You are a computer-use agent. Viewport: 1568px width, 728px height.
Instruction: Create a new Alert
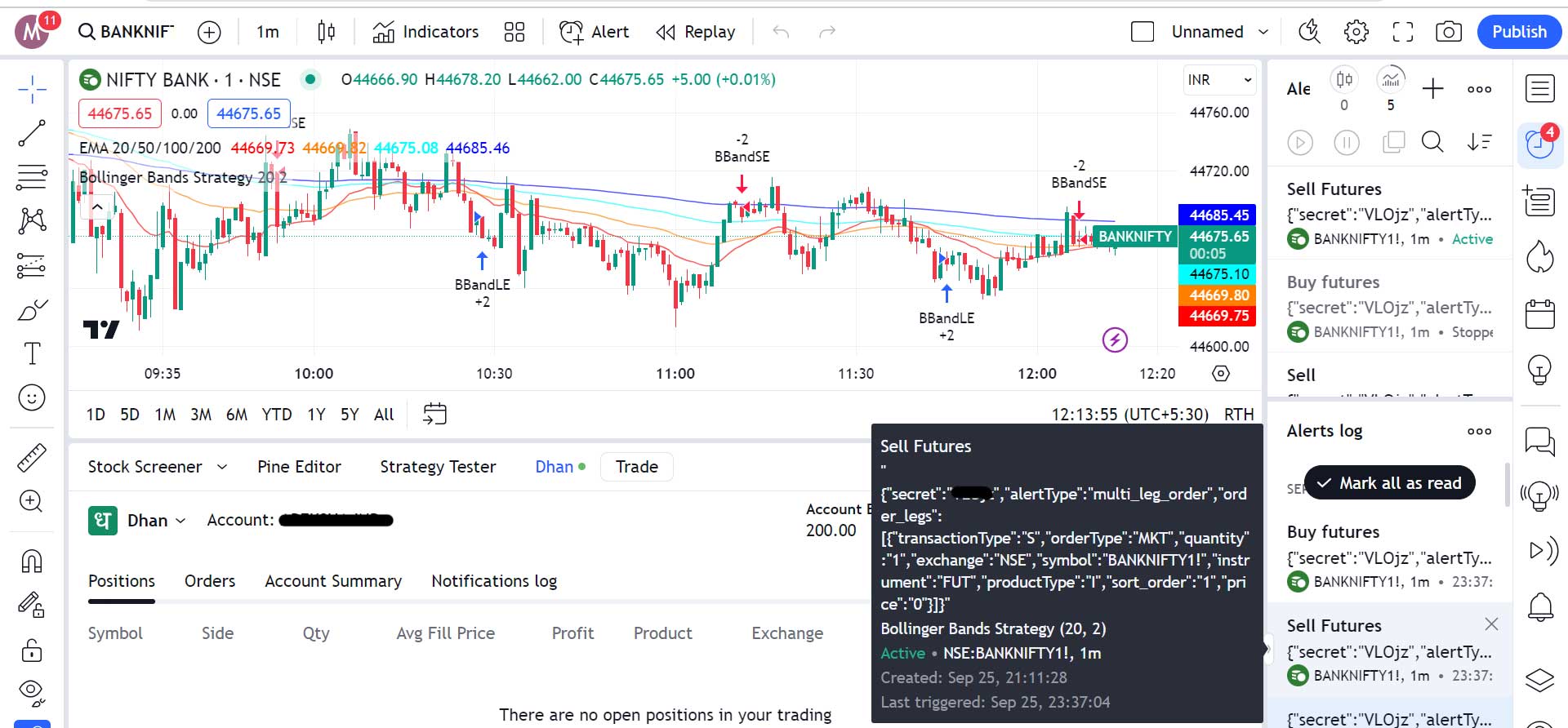click(594, 32)
